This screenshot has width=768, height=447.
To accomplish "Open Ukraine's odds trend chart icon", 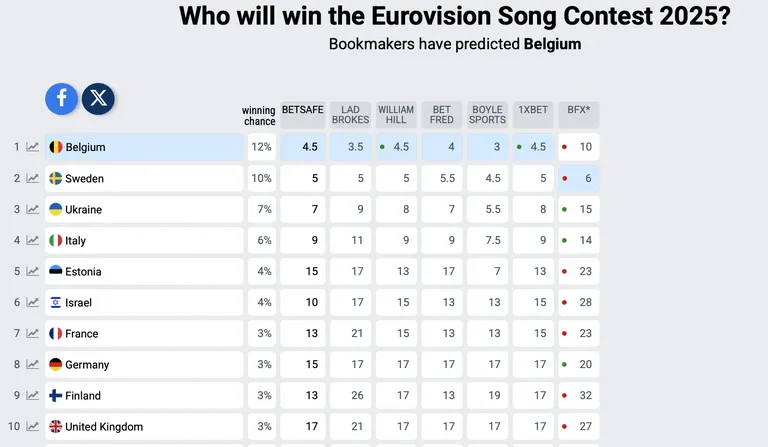I will click(32, 210).
